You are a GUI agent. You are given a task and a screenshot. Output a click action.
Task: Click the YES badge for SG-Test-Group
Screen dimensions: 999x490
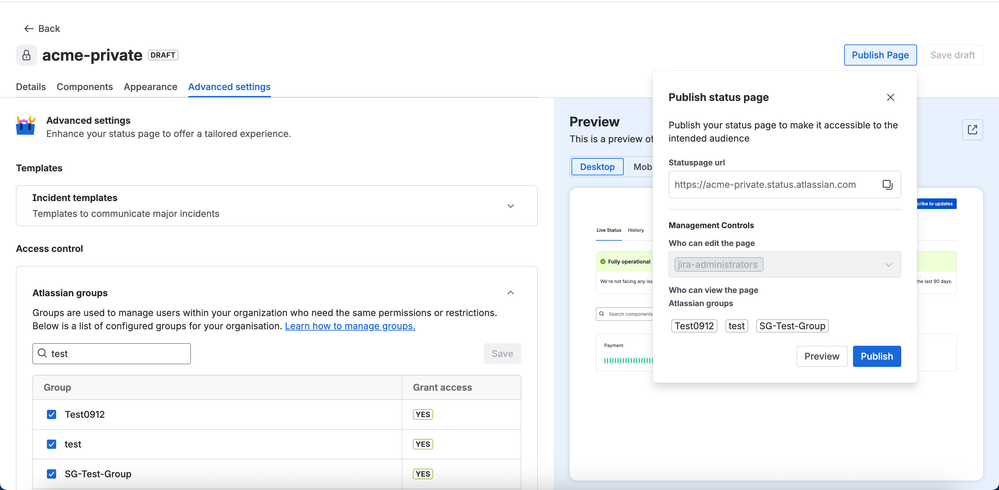point(423,474)
